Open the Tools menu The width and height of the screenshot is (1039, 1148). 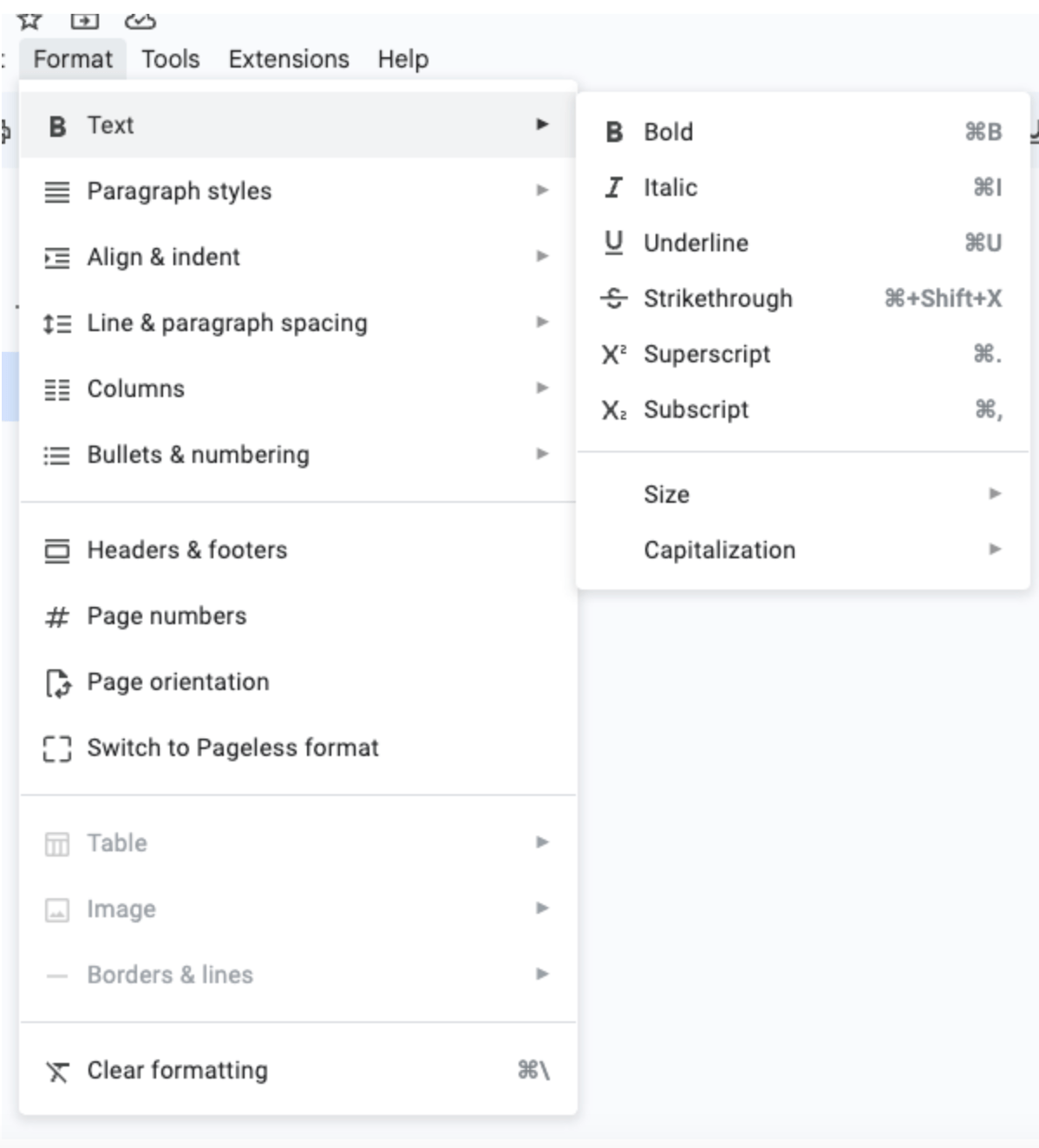[172, 59]
